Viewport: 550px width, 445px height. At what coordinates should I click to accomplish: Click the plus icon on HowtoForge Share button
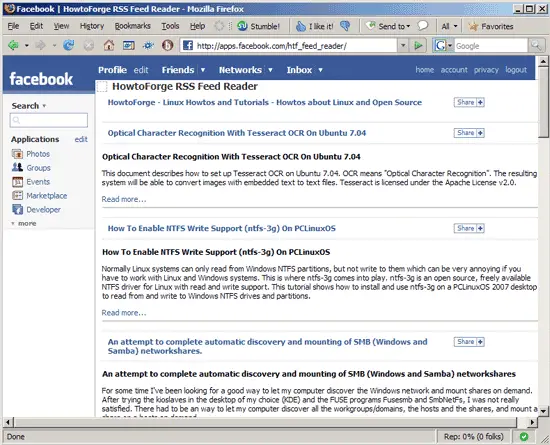[x=480, y=102]
